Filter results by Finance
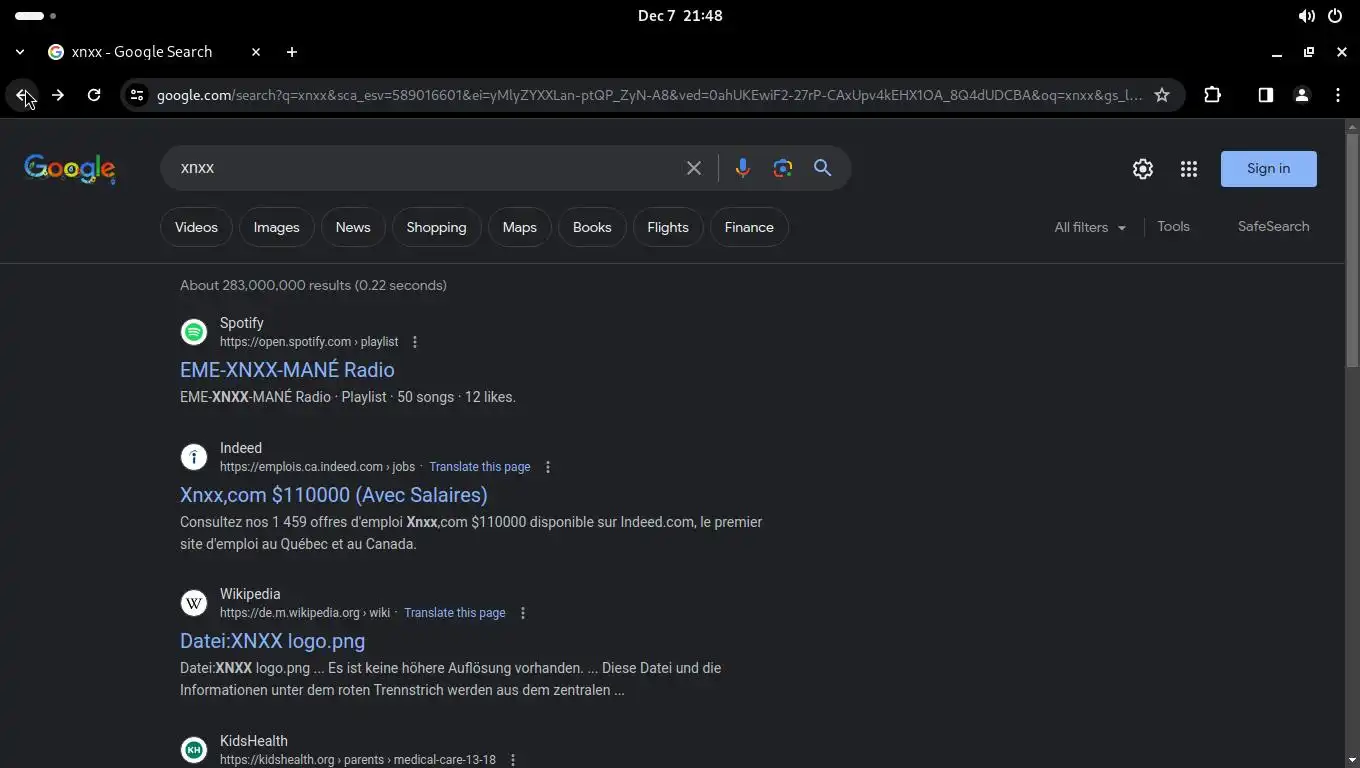The height and width of the screenshot is (768, 1360). point(749,227)
